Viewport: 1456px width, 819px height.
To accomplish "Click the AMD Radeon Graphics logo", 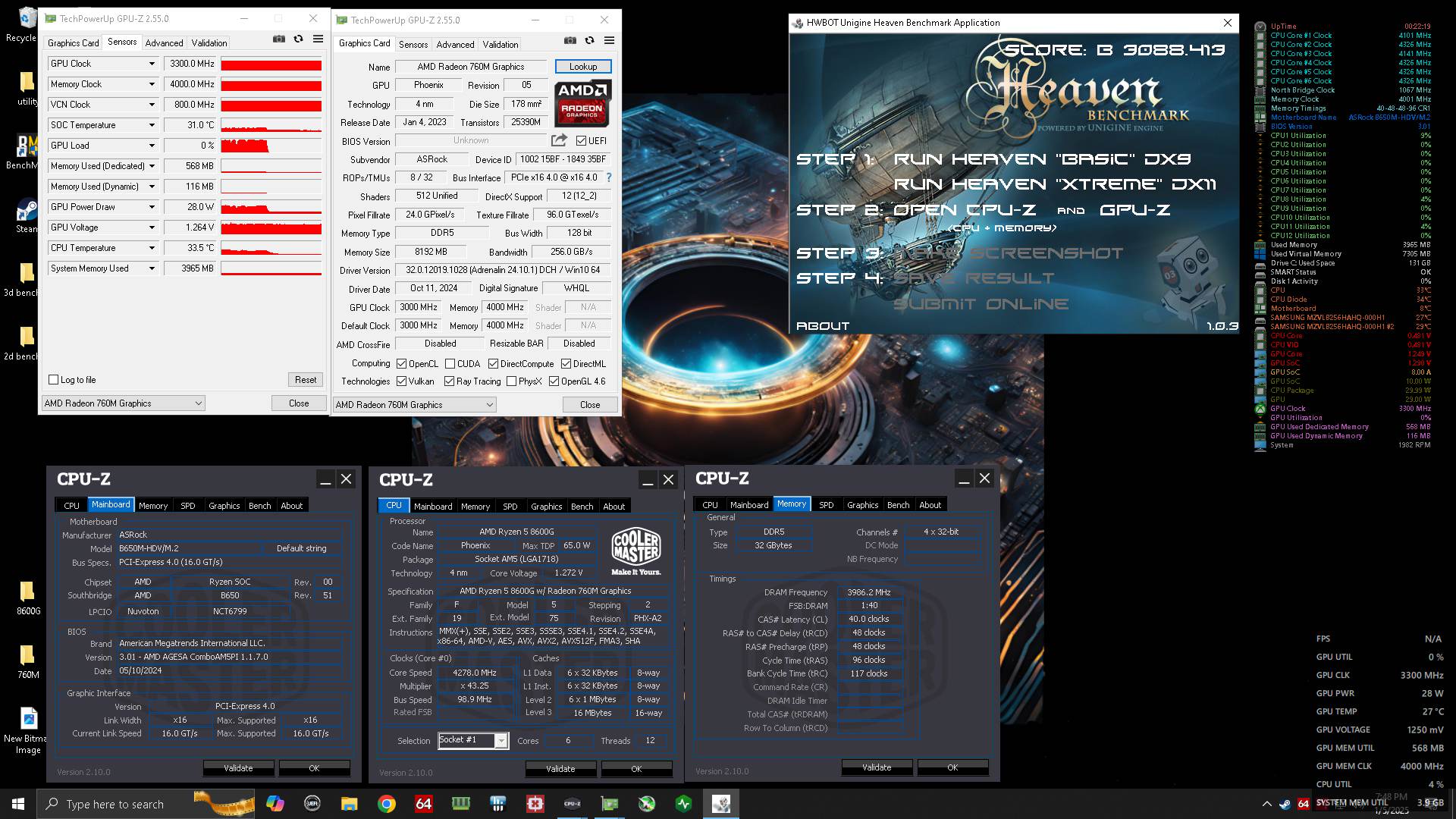I will [583, 105].
